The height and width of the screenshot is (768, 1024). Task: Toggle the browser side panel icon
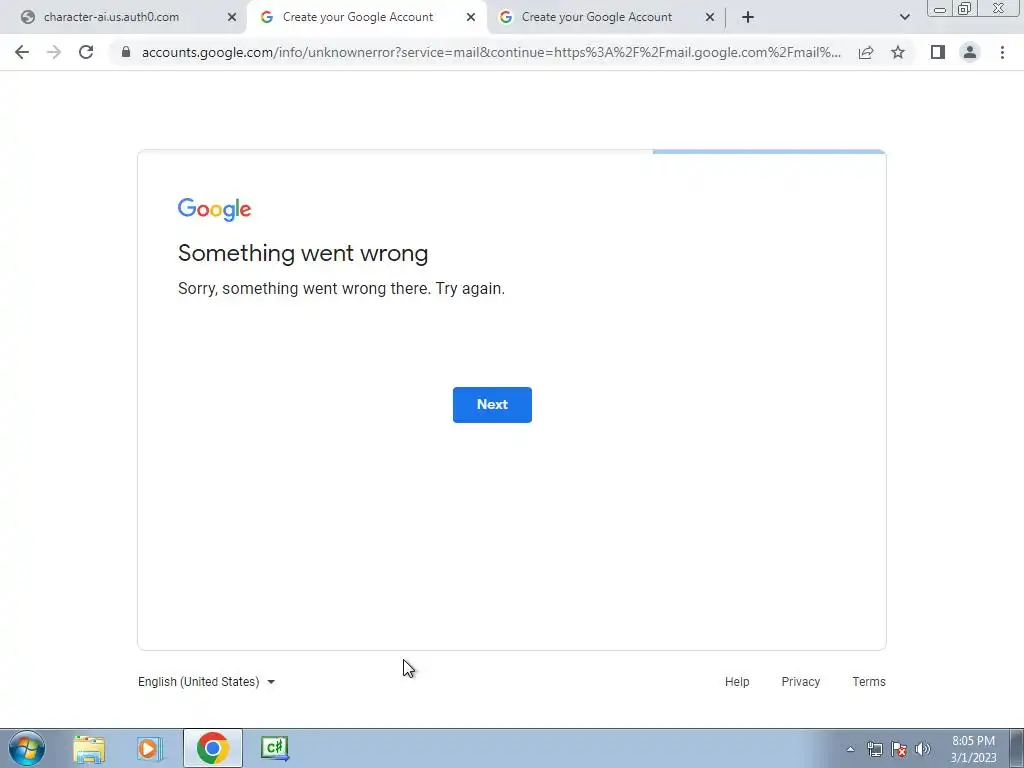coord(938,52)
